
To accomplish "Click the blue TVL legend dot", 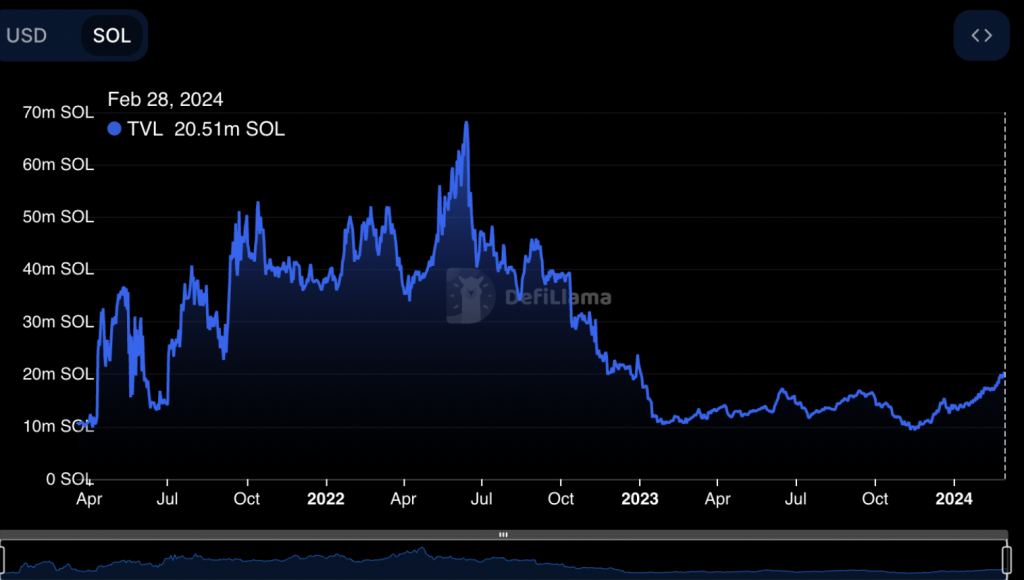I will (114, 129).
